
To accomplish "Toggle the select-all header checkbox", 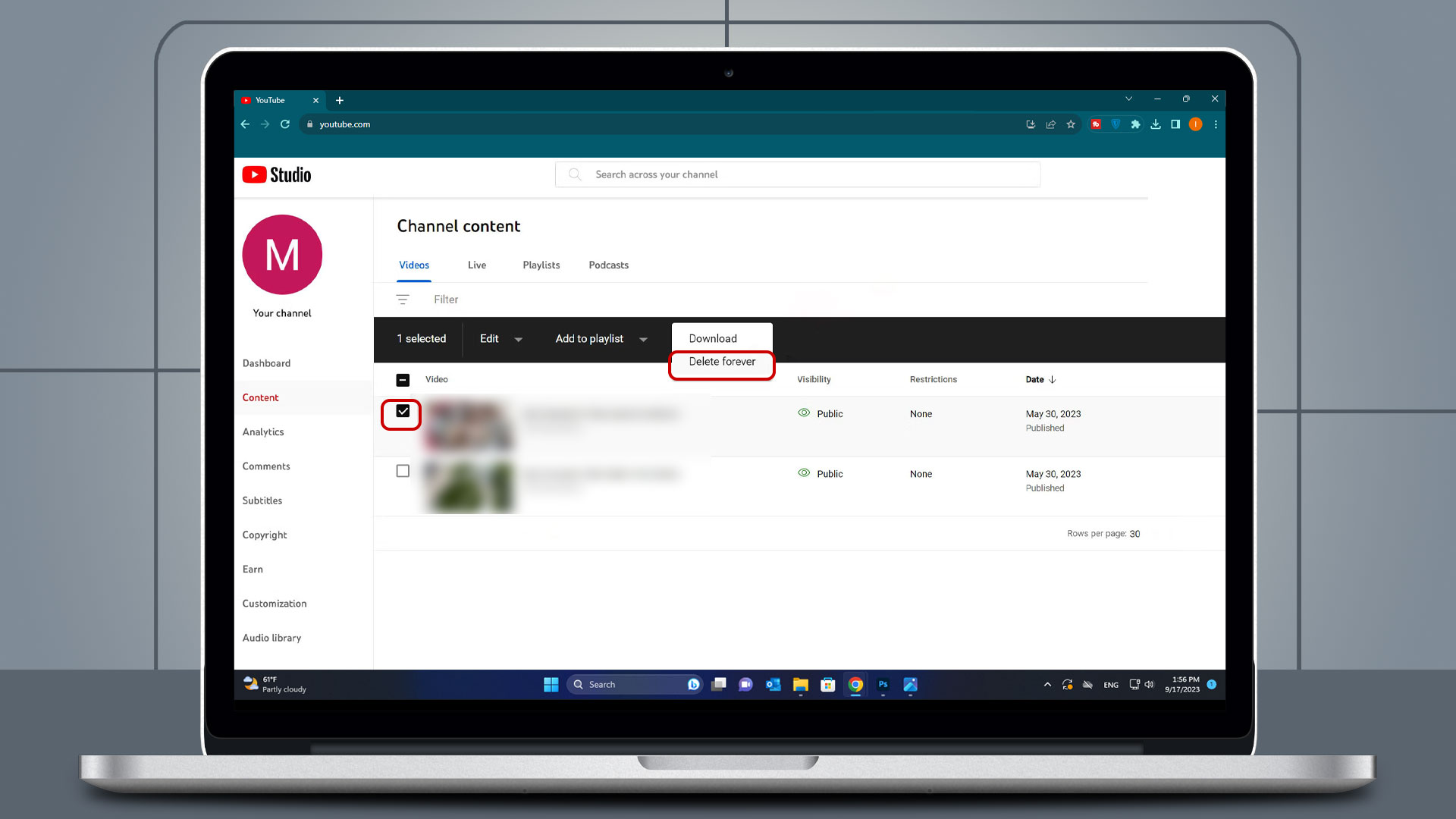I will tap(403, 378).
